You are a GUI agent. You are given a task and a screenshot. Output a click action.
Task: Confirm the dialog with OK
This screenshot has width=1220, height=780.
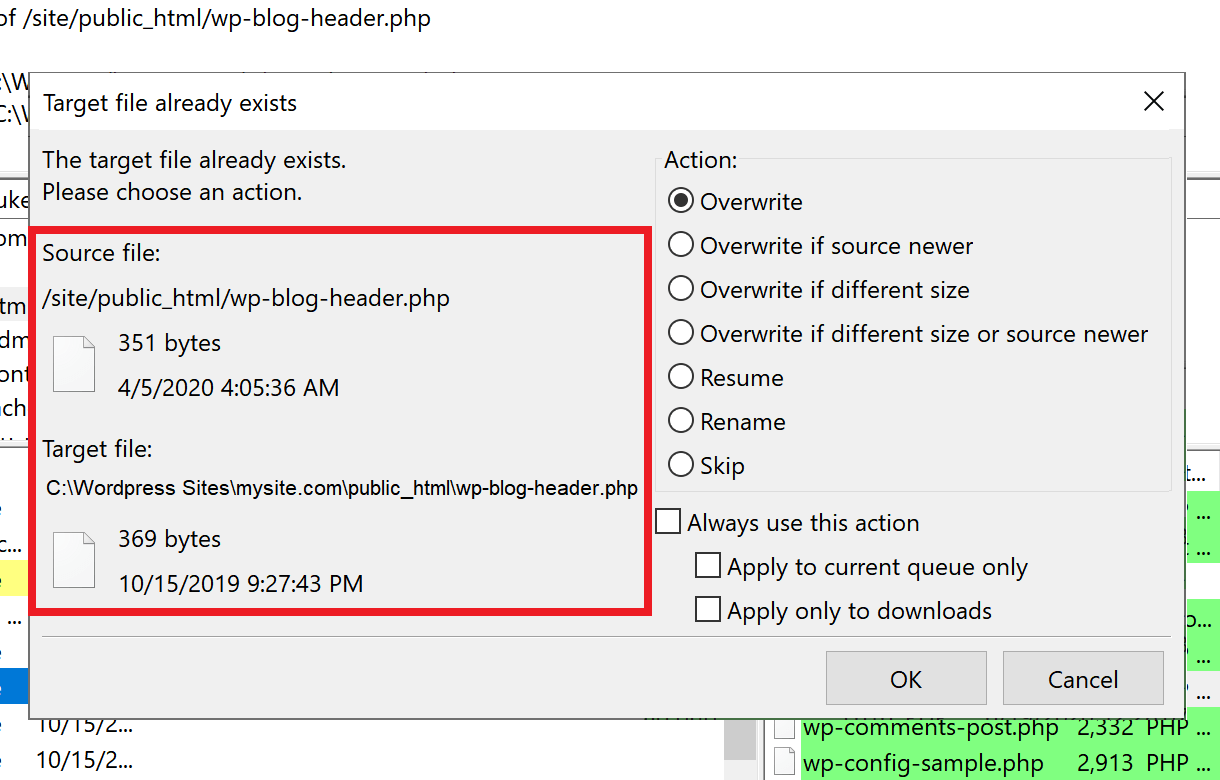point(906,679)
